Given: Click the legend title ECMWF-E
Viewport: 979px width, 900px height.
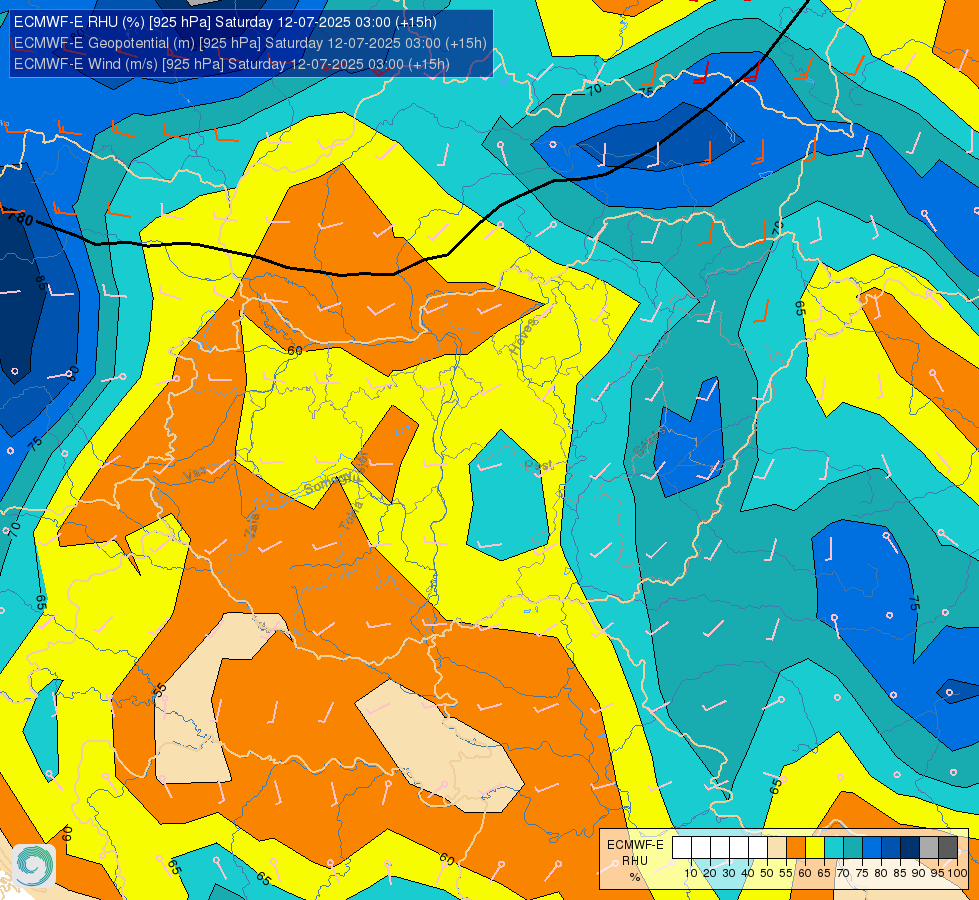Looking at the screenshot, I should 635,845.
